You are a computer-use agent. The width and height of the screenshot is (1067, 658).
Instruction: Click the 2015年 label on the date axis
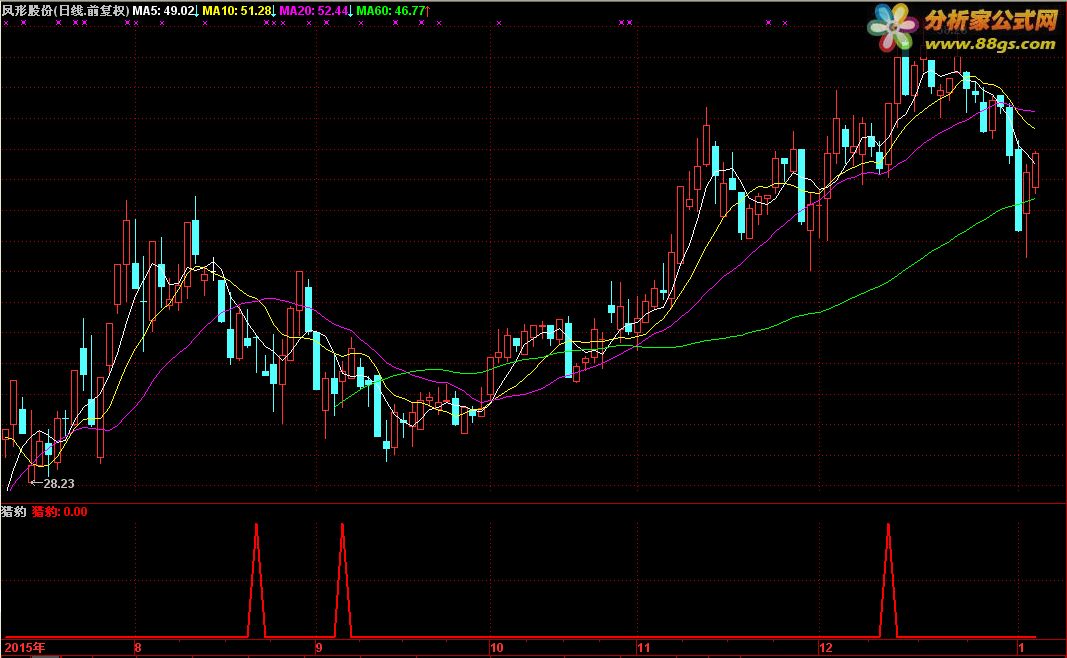click(x=25, y=647)
